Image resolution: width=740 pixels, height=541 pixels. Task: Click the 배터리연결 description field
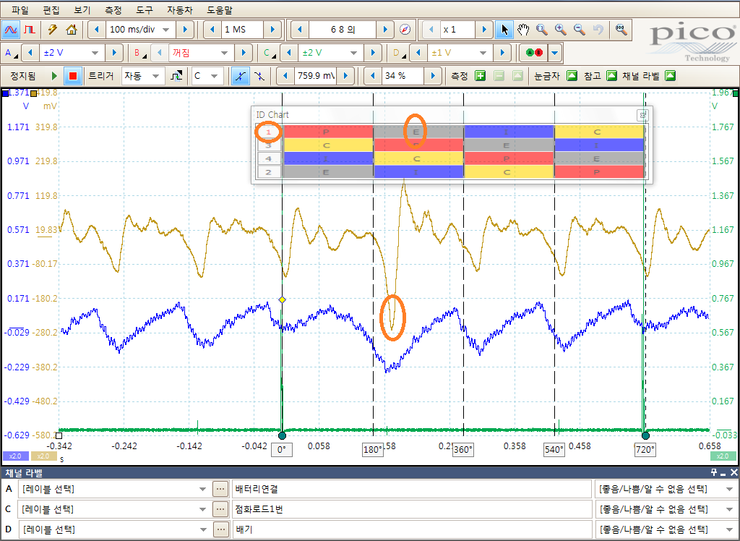point(412,490)
